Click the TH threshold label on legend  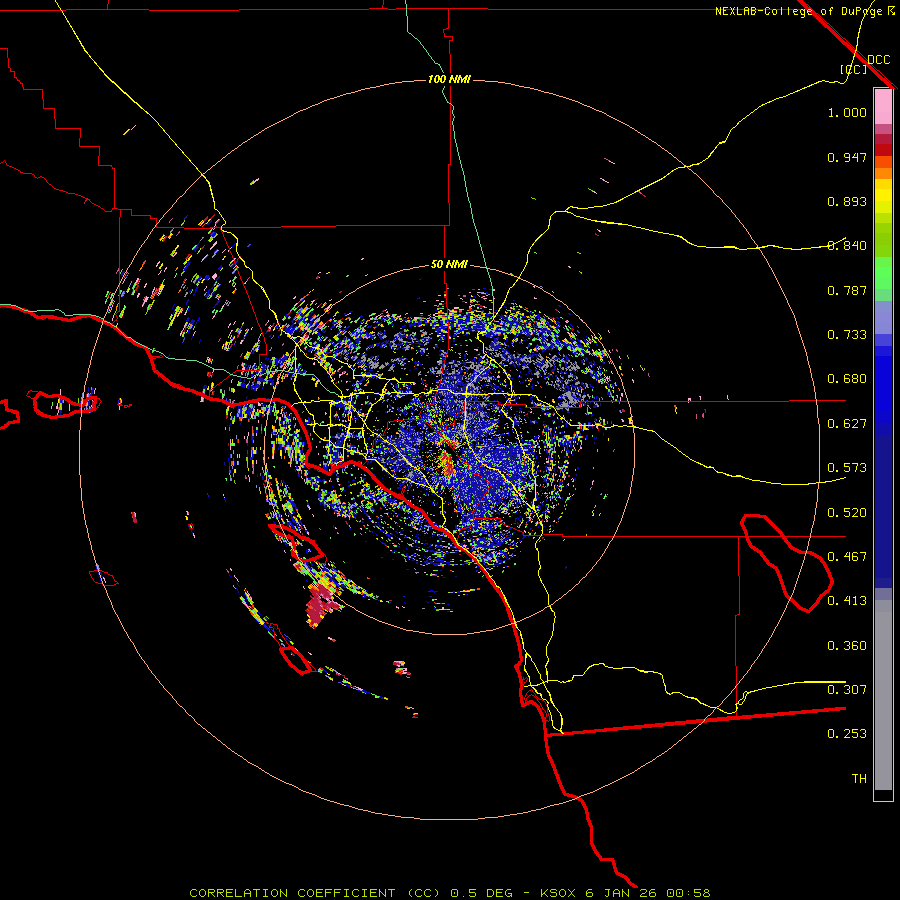pos(859,779)
